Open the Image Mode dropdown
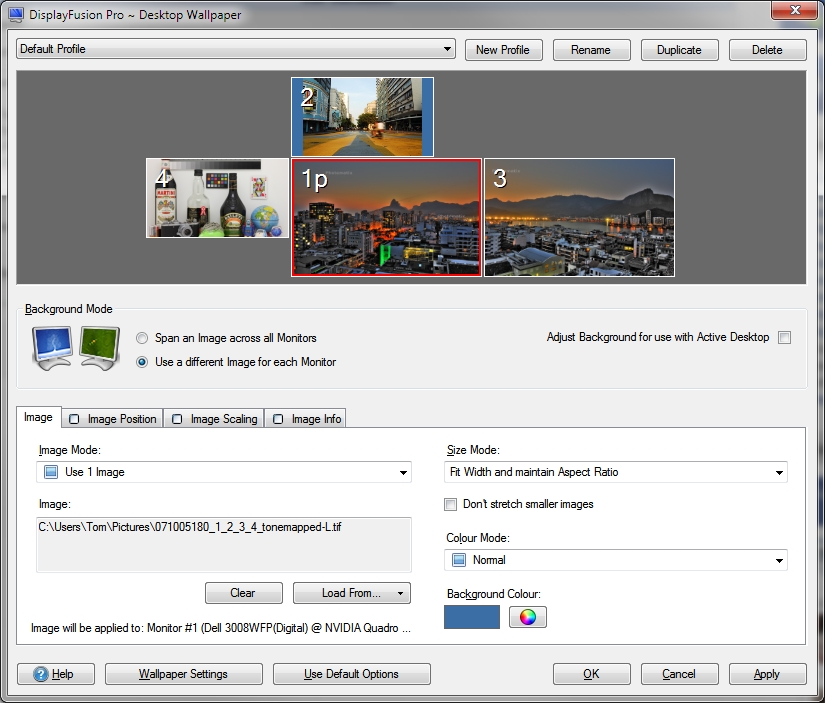This screenshot has height=703, width=825. (x=224, y=472)
